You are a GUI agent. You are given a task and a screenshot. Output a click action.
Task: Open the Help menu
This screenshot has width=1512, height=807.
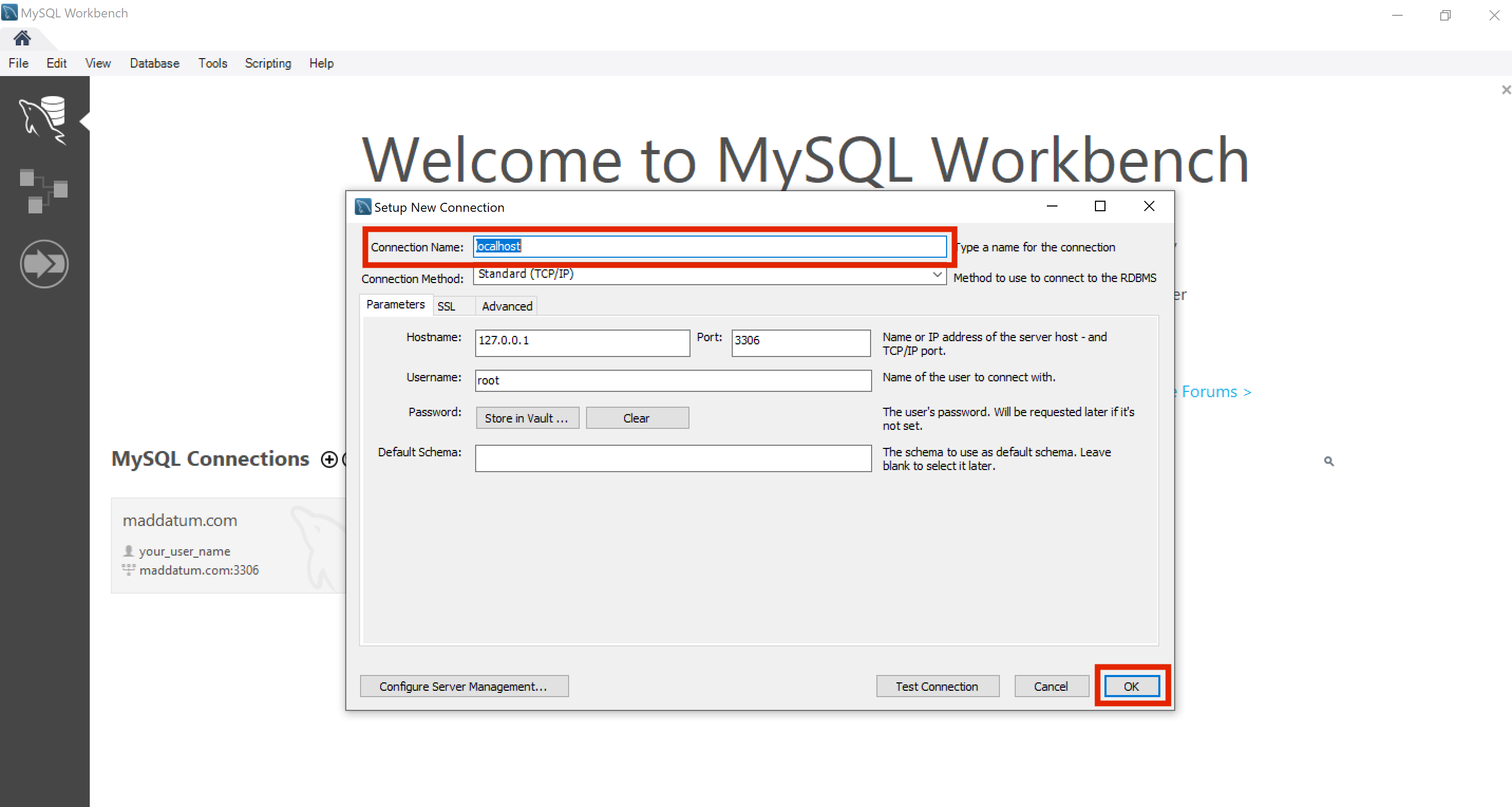click(321, 63)
